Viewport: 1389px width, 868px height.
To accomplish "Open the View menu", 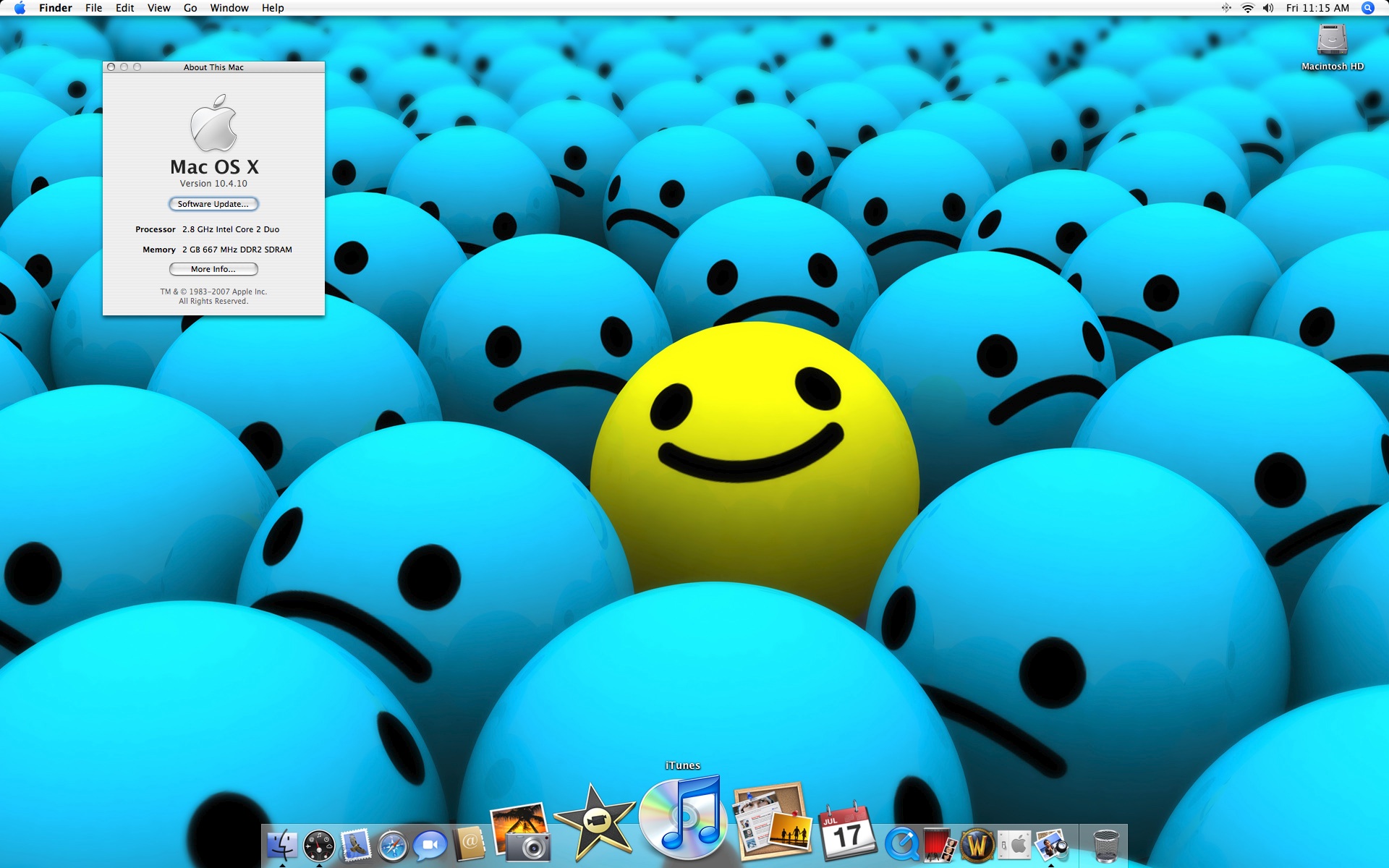I will point(158,8).
